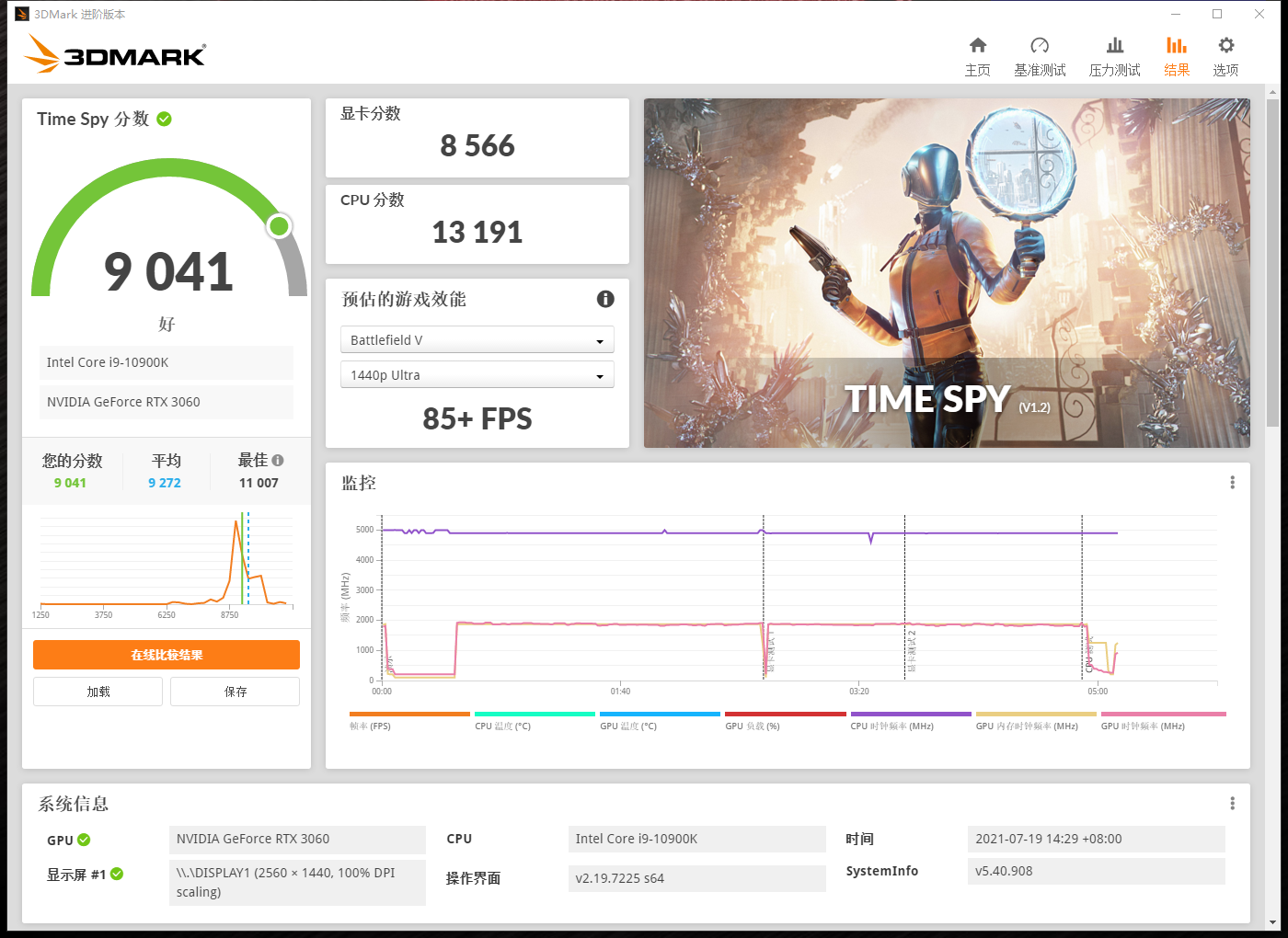Click the yellow GPU 内存时钟频率 legend swatch
The image size is (1288, 938).
click(1036, 714)
